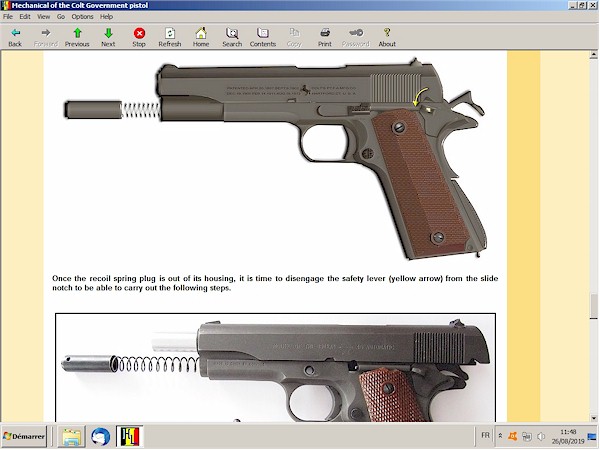Open the file explorer taskbar icon
600x450 pixels.
click(x=72, y=437)
